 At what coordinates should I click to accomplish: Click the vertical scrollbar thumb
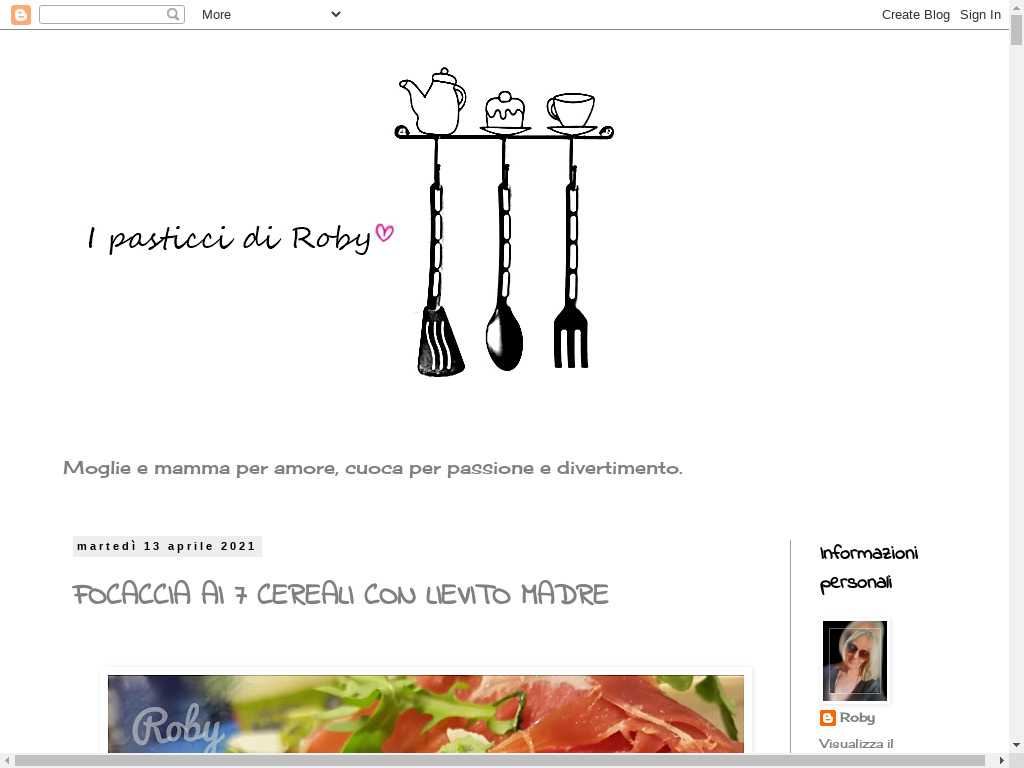point(1016,30)
